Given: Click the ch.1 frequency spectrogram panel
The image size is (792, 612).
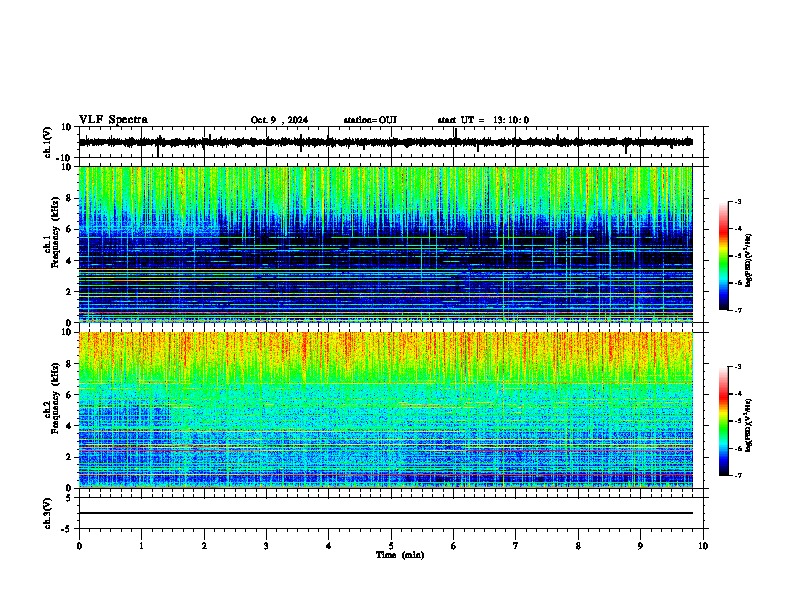Looking at the screenshot, I should [x=386, y=244].
